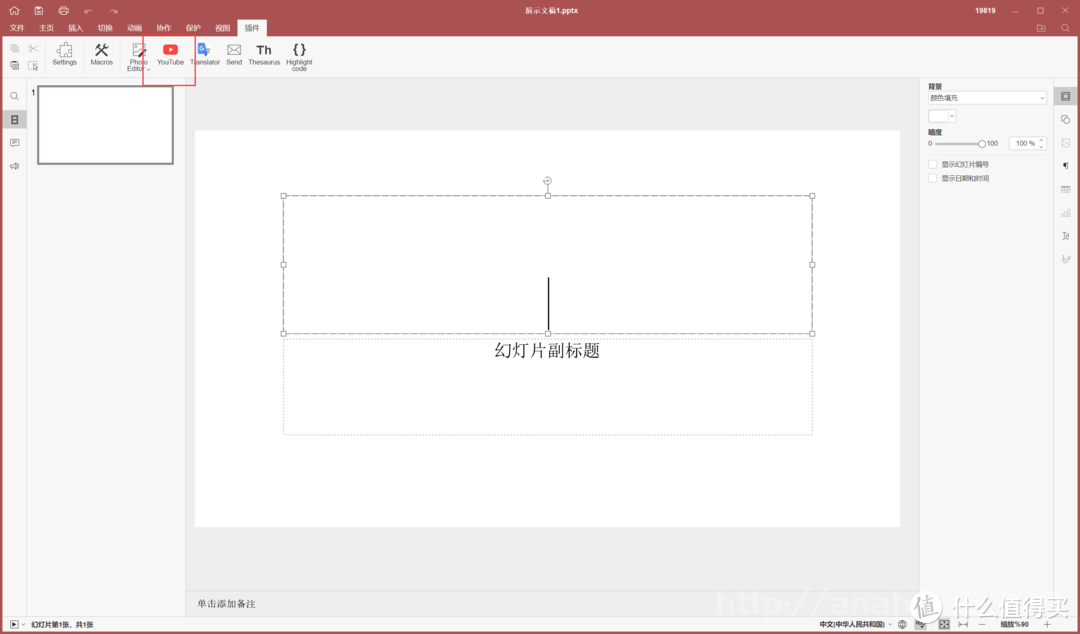Open shape settings in right sidebar

click(1066, 120)
